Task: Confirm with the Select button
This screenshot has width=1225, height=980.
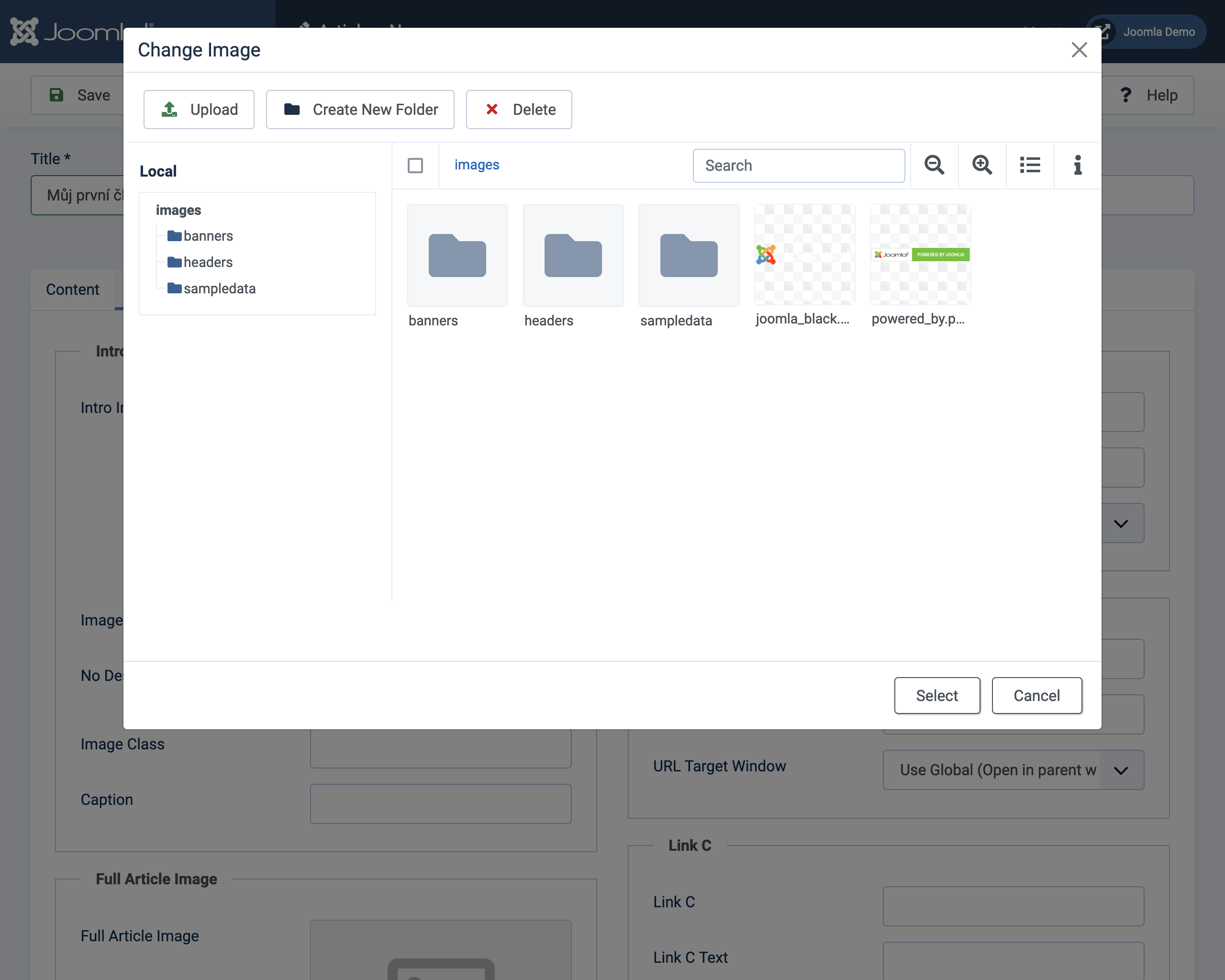Action: [x=936, y=695]
